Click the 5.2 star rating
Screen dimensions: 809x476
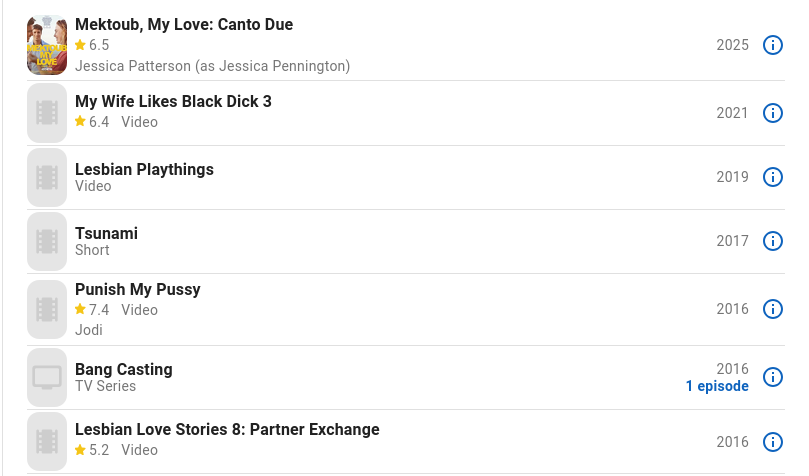[x=92, y=450]
